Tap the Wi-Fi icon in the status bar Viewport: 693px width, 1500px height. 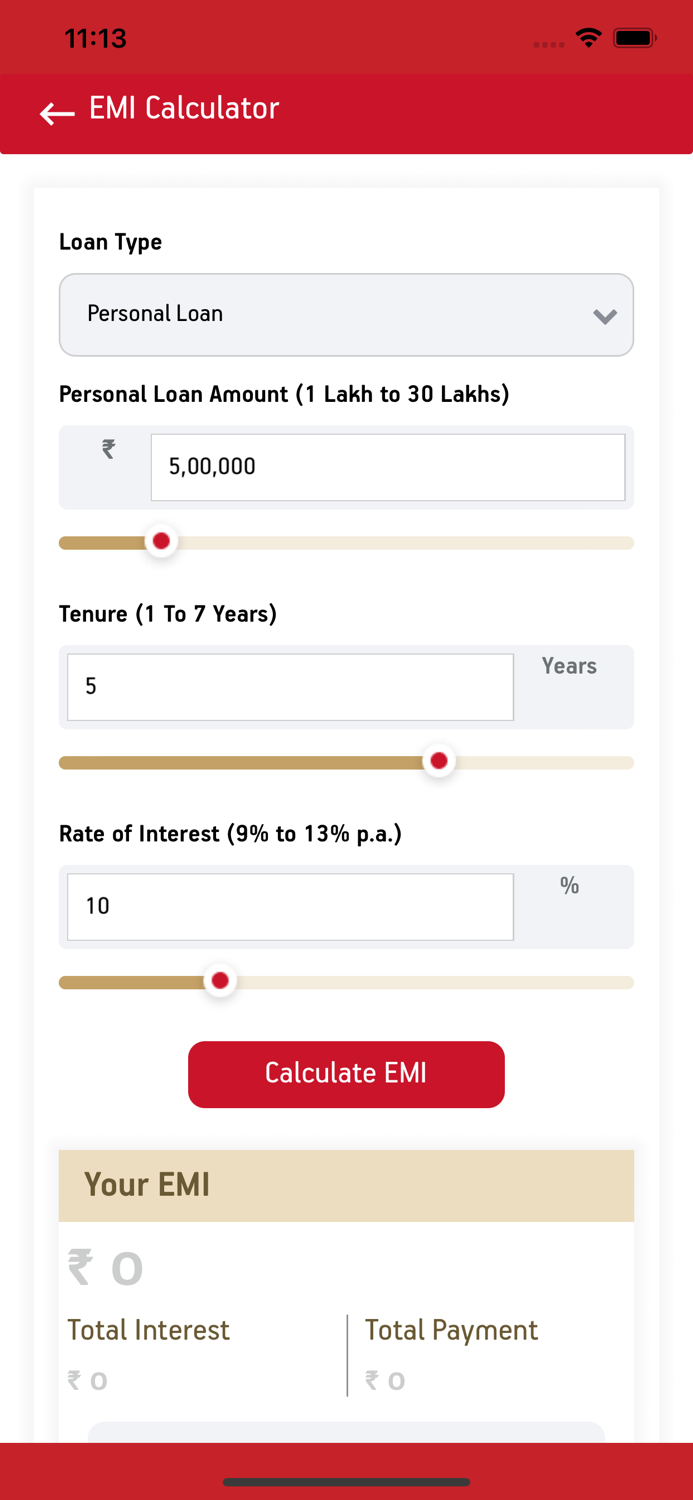pyautogui.click(x=588, y=37)
